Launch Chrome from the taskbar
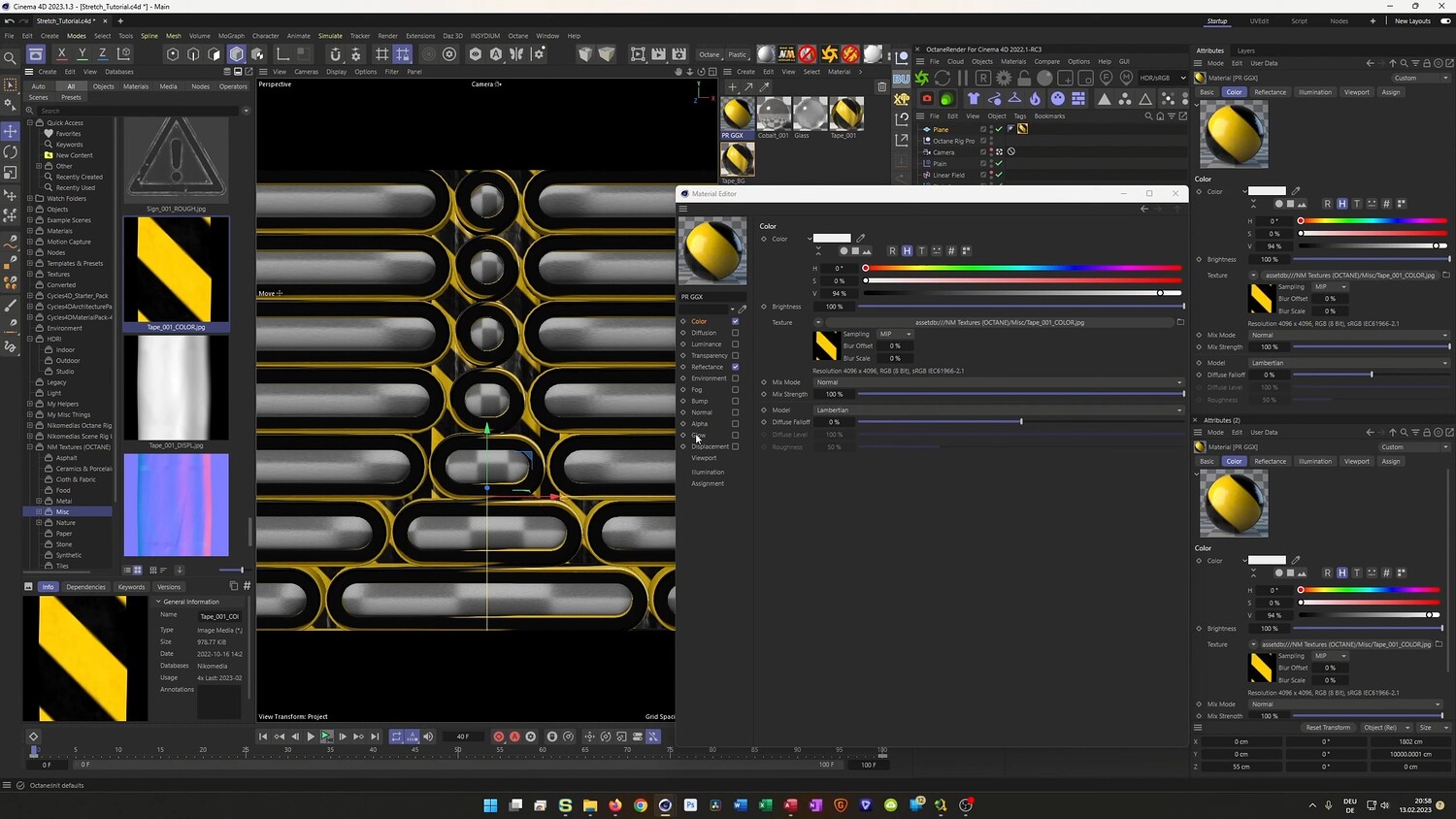1456x819 pixels. 641,804
